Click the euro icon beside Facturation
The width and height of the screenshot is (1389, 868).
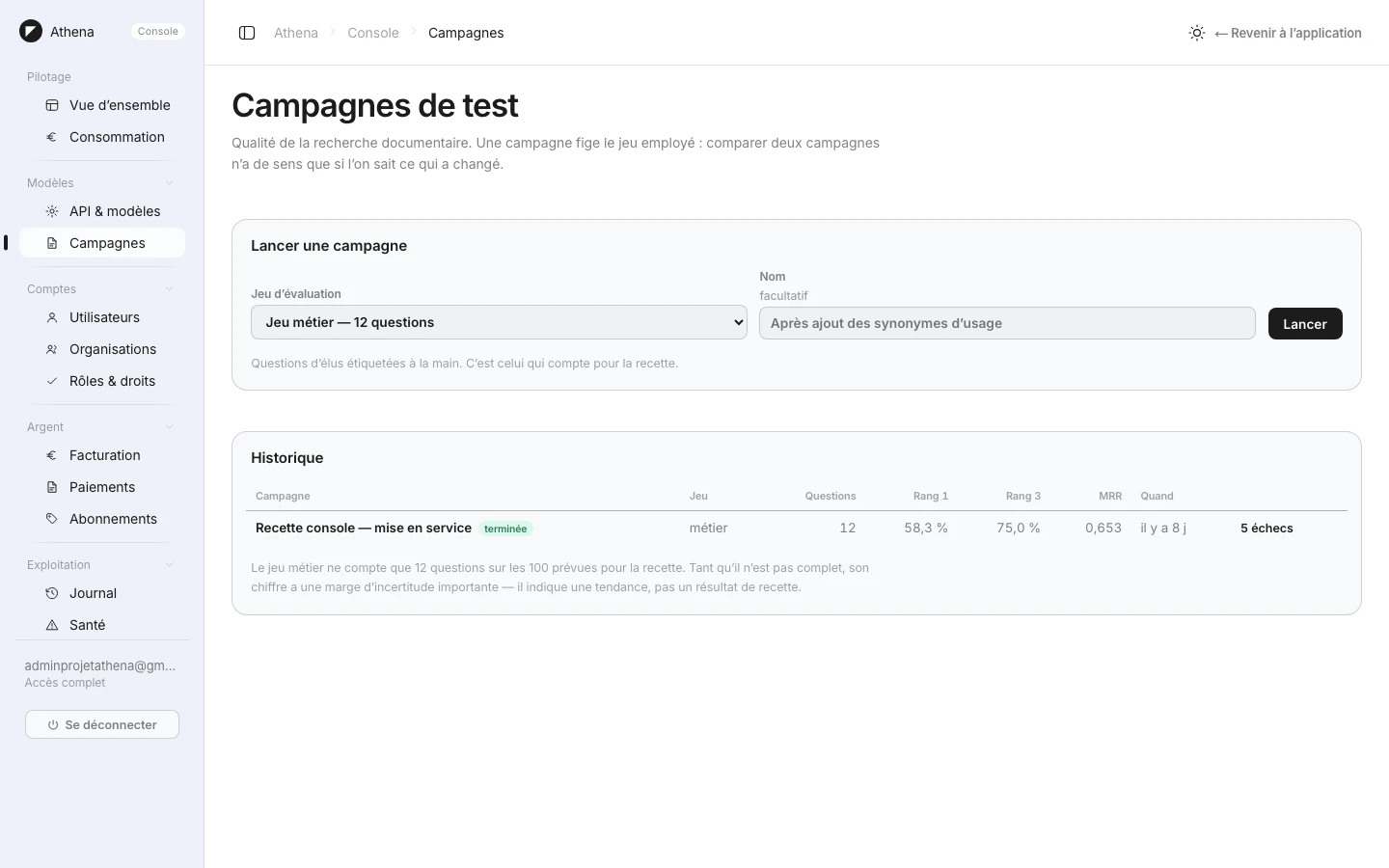tap(52, 455)
